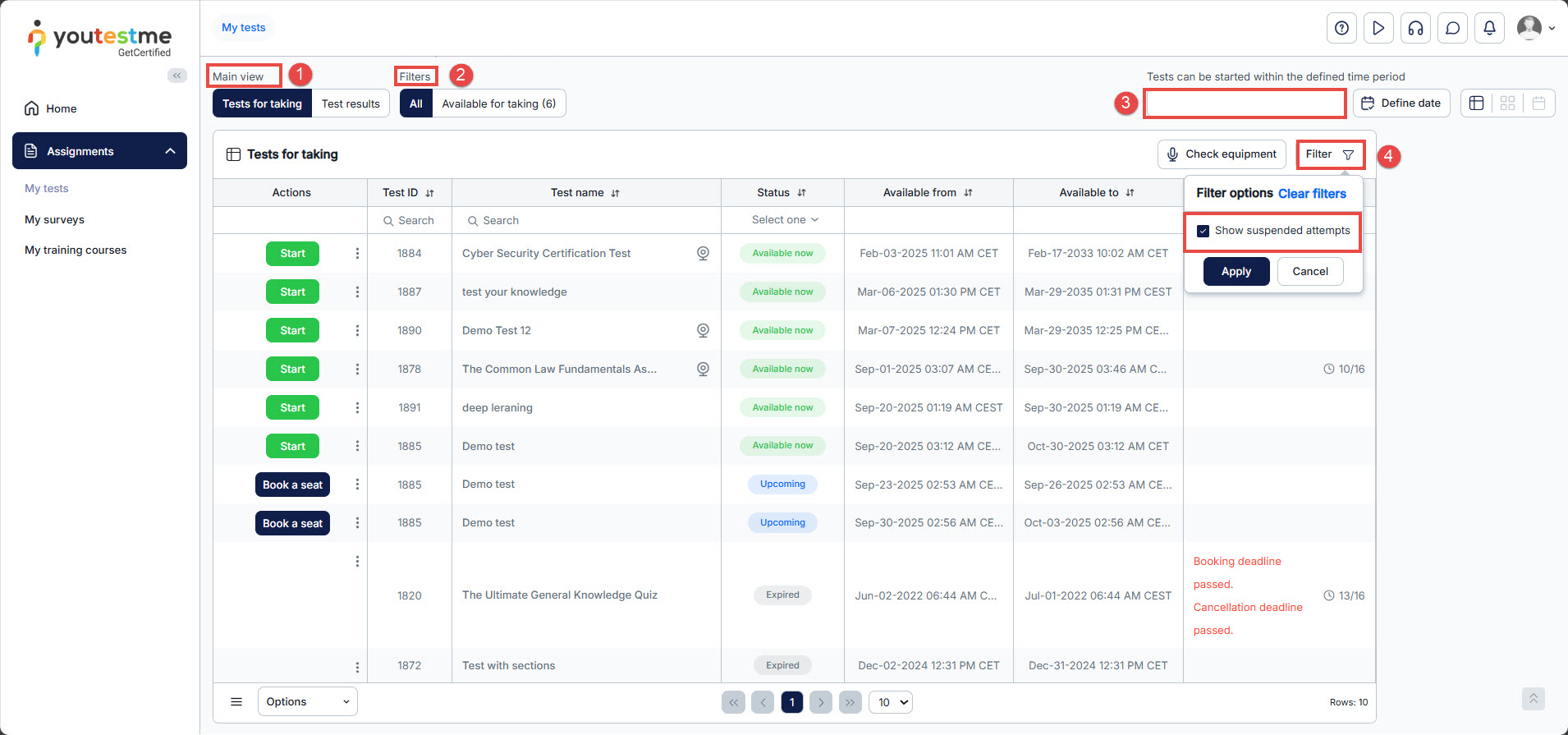Open rows per page dropdown
1568x735 pixels.
click(x=891, y=702)
